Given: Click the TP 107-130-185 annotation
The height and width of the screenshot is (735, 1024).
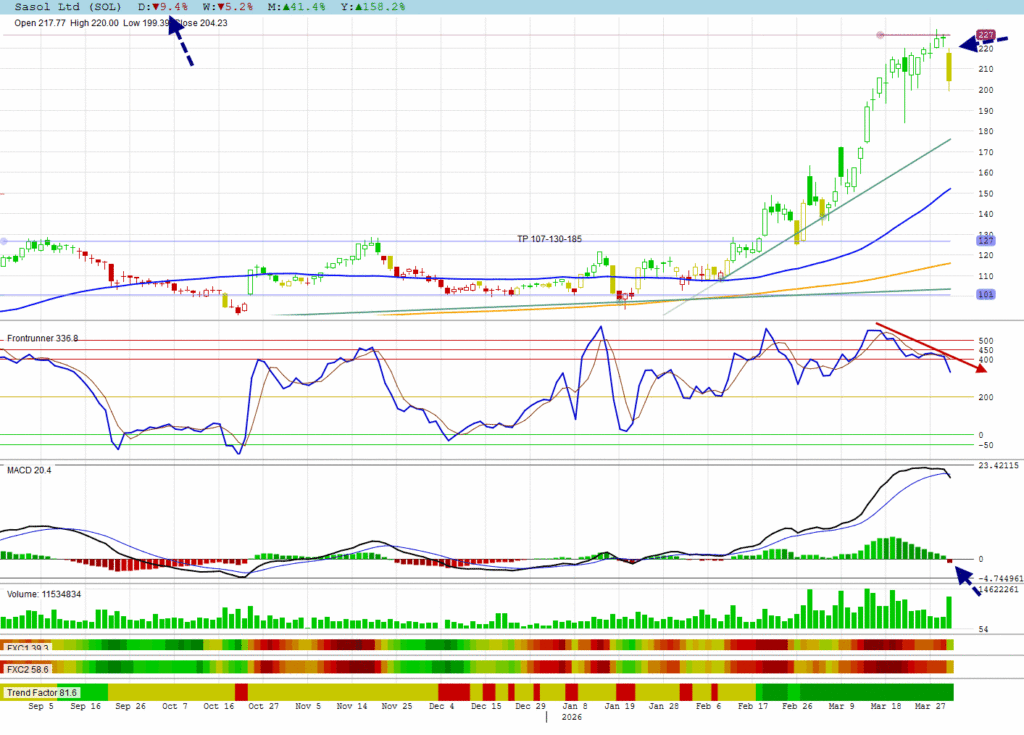Looking at the screenshot, I should click(x=550, y=239).
